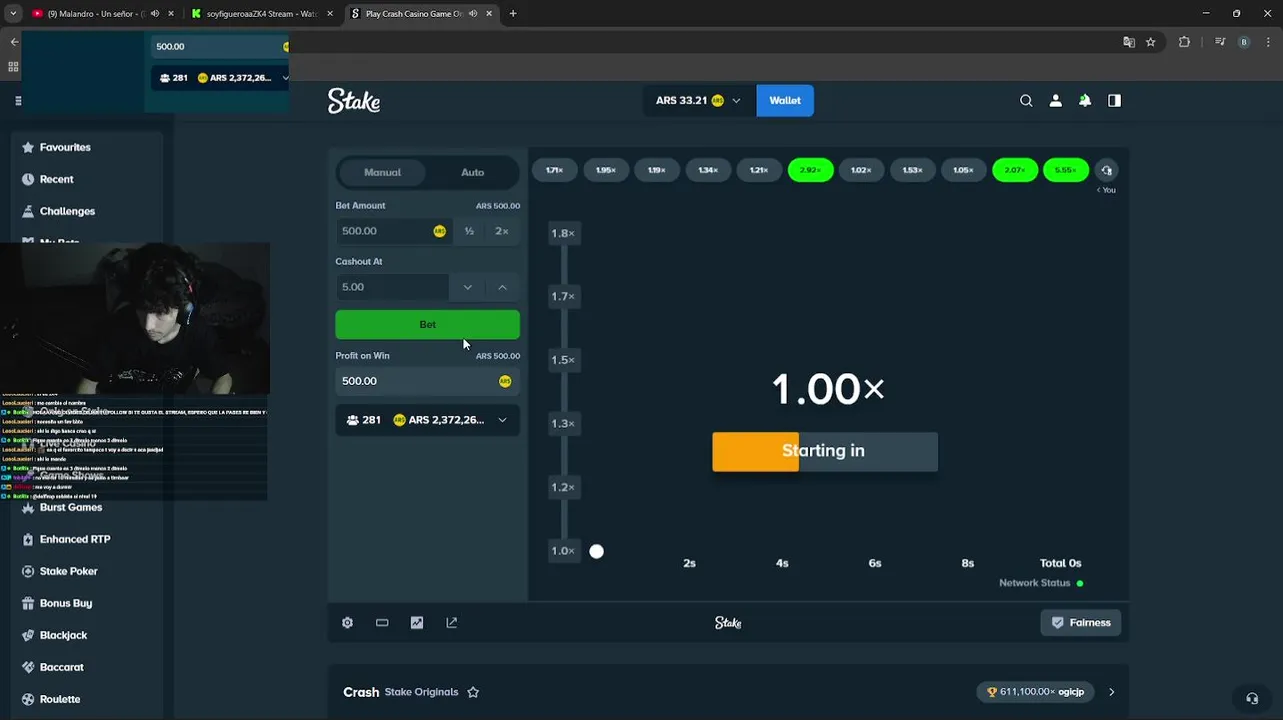This screenshot has height=720, width=1283.
Task: Open the 1.05× past result
Action: [x=963, y=170]
